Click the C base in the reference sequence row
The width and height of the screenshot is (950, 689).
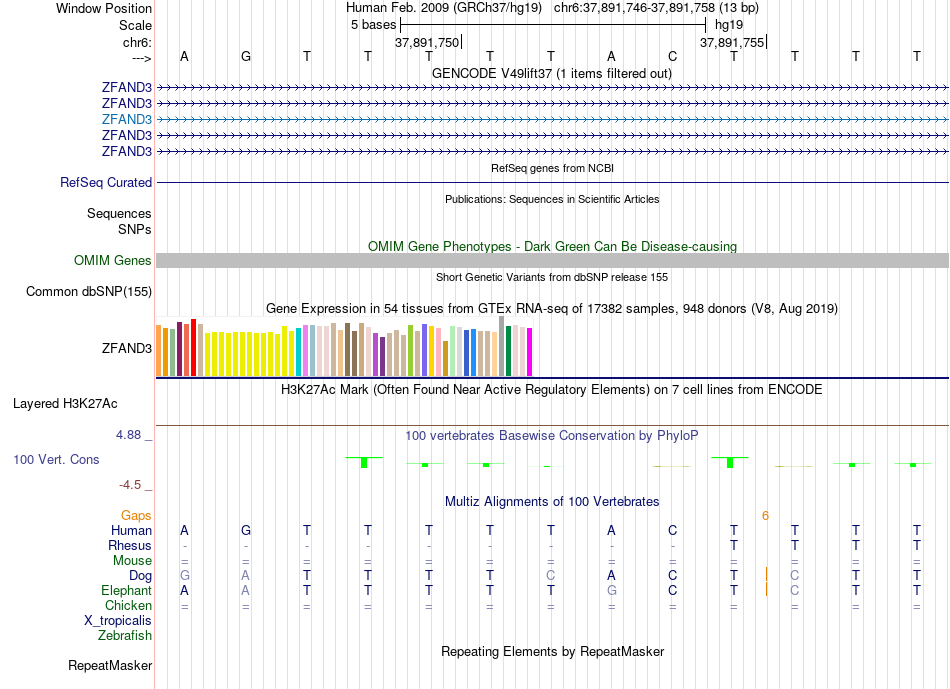[x=673, y=56]
